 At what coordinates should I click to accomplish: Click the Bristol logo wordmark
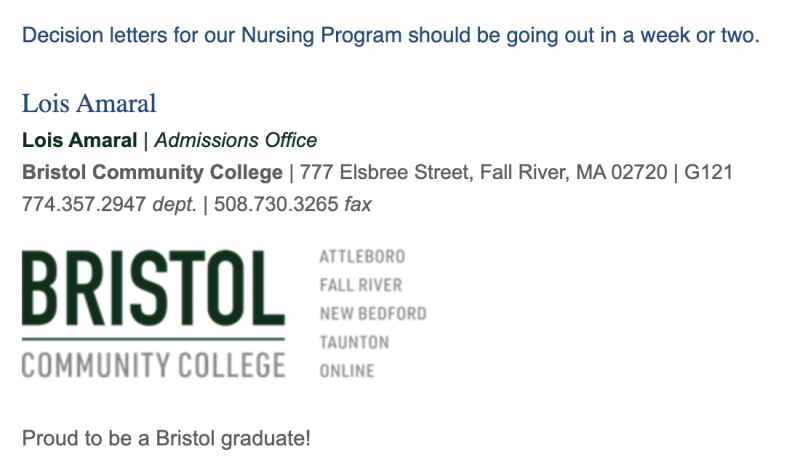(153, 290)
